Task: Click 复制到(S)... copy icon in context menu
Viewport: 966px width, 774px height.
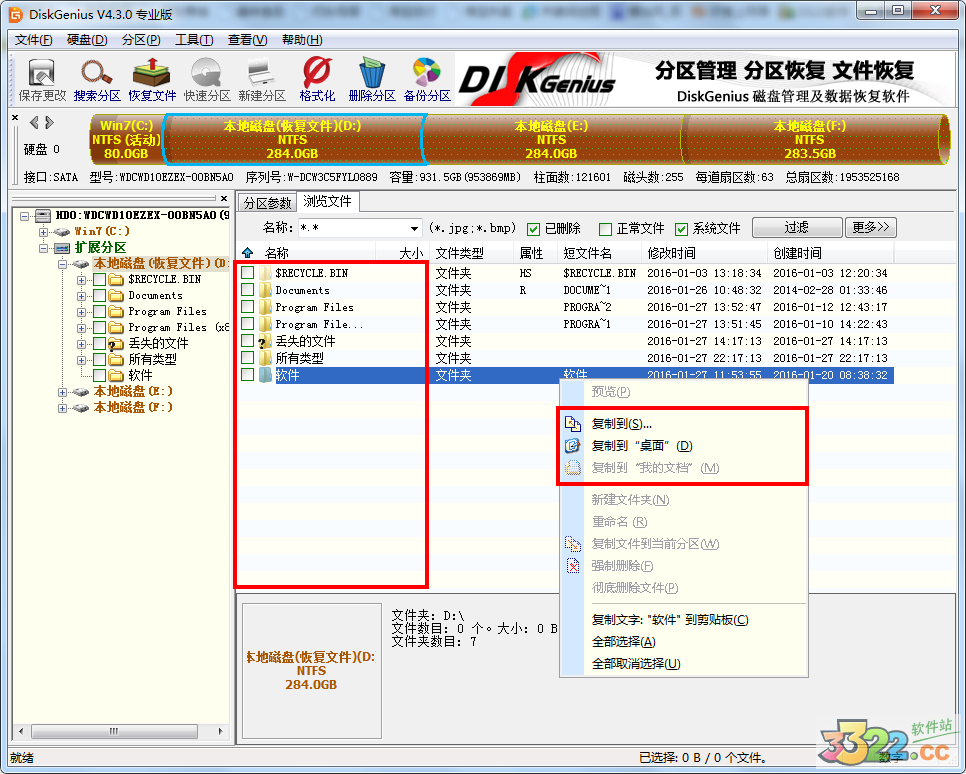Action: click(x=573, y=423)
